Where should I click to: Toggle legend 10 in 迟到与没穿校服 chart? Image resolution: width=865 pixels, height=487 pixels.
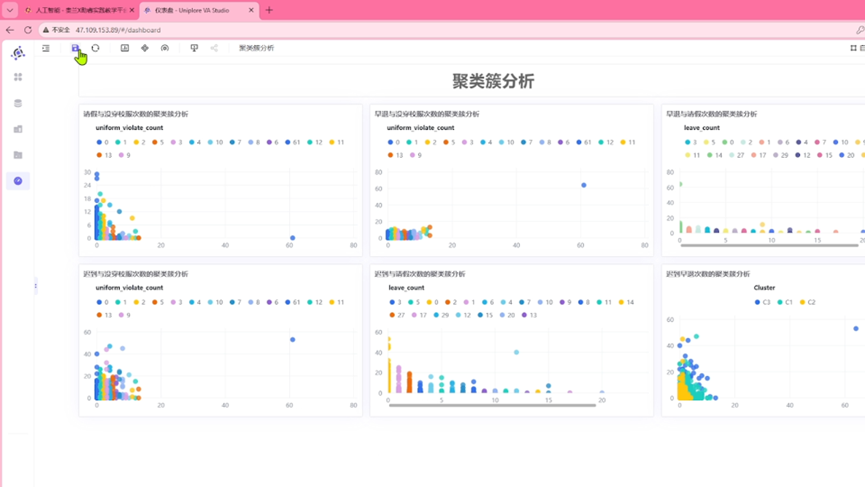coord(215,302)
